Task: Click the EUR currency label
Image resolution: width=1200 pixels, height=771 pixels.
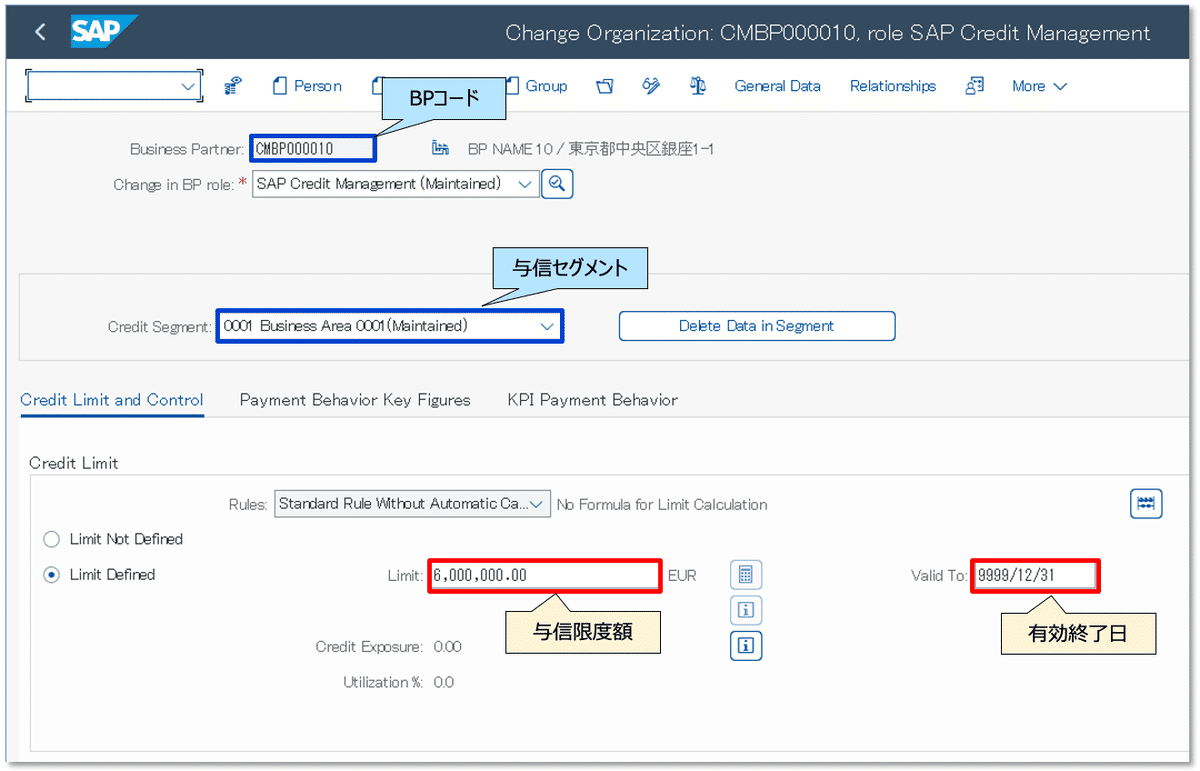Action: pos(681,576)
